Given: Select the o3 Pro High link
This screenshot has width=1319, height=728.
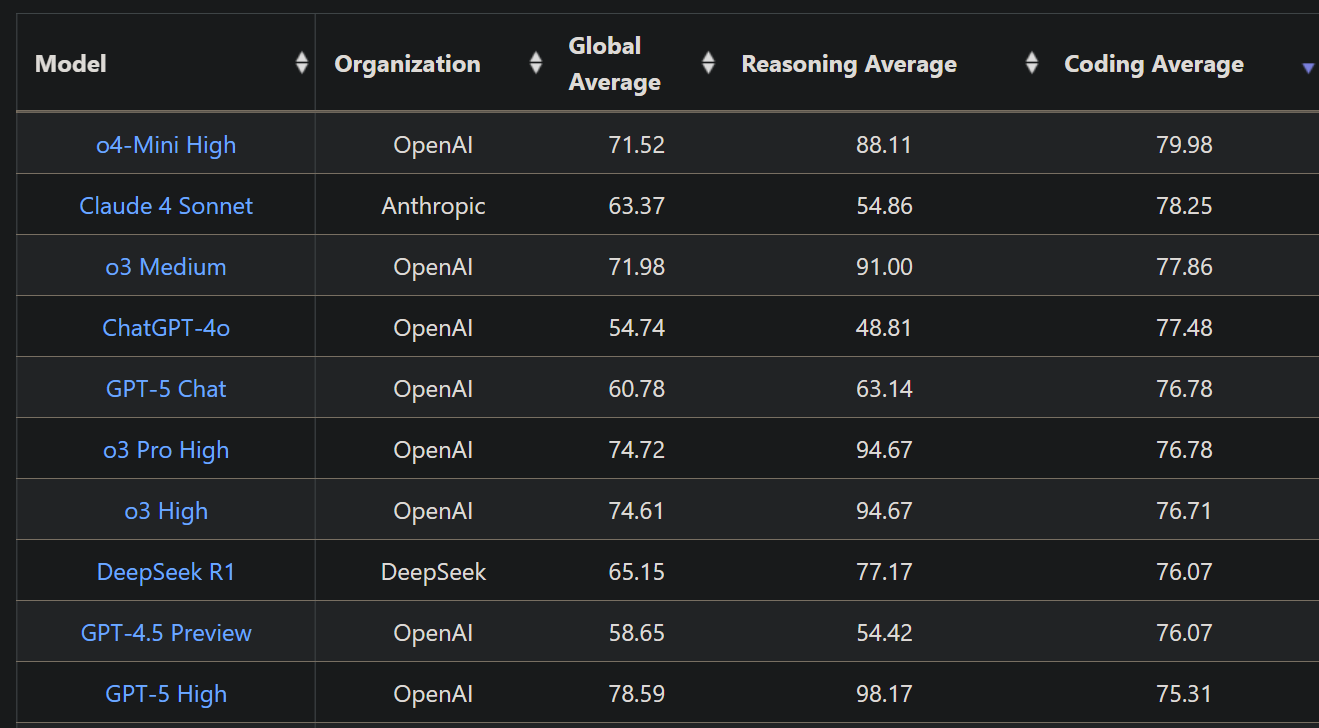Looking at the screenshot, I should (166, 450).
